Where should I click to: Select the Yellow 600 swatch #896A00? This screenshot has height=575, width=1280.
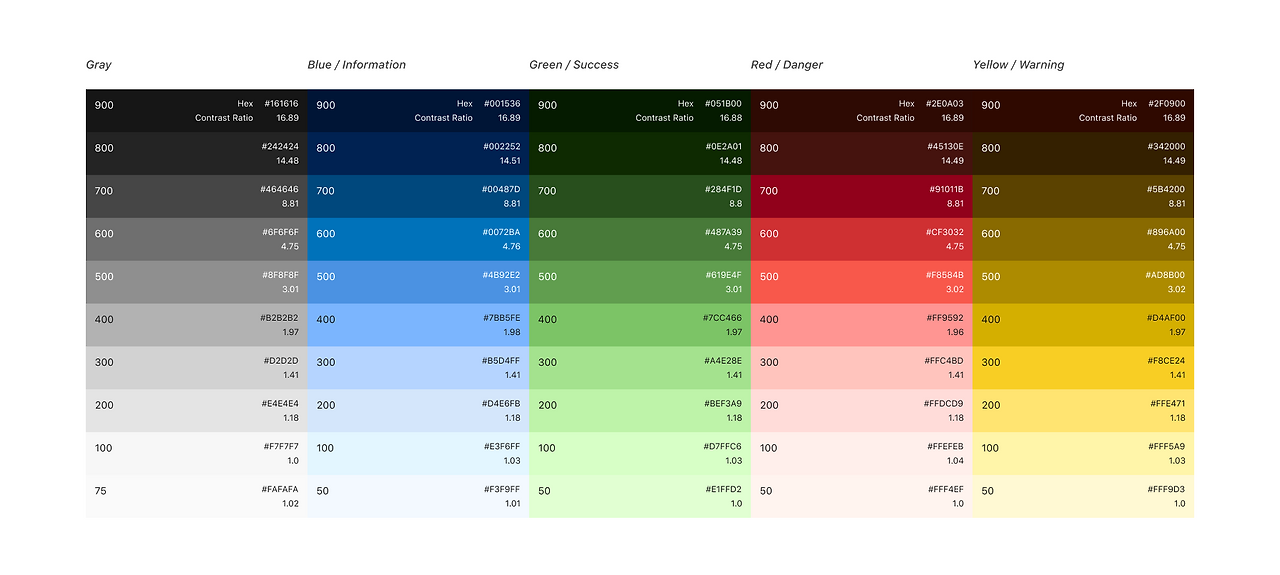click(x=1084, y=240)
